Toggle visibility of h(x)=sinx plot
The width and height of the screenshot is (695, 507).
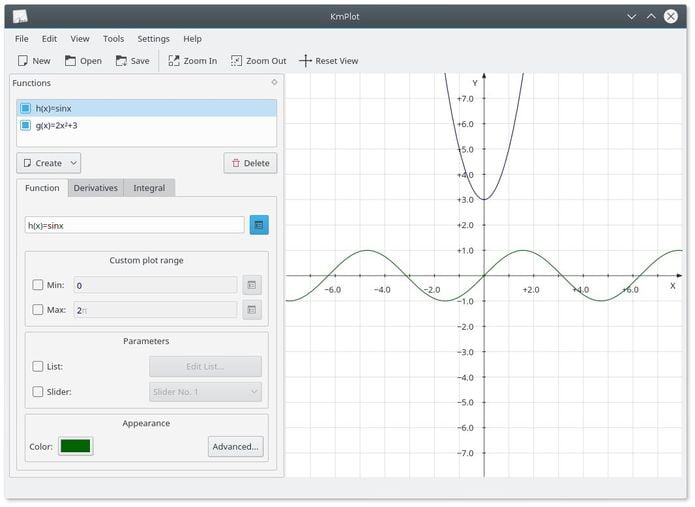click(x=26, y=108)
